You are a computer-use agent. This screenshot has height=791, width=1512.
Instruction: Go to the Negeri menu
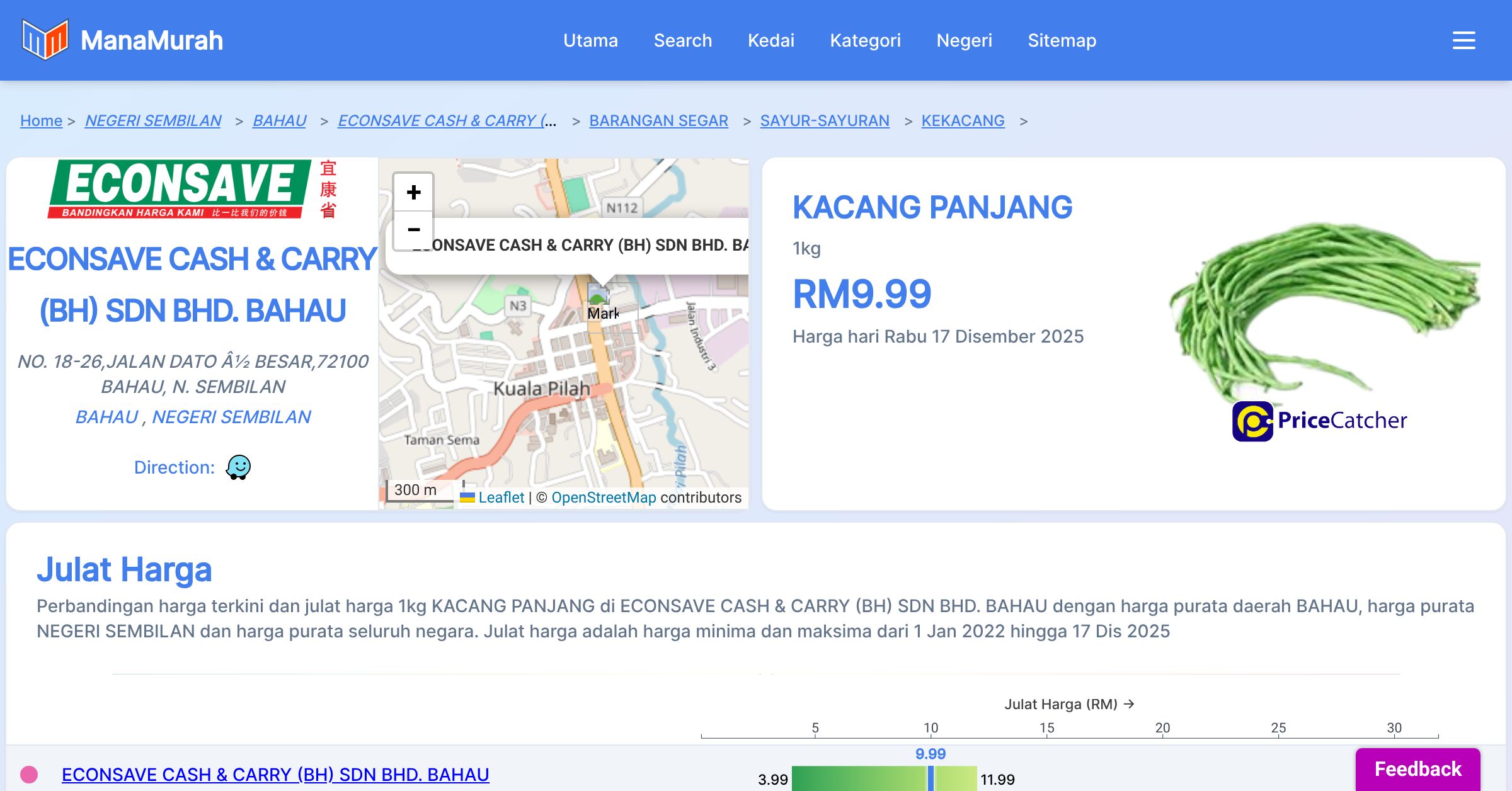[x=964, y=40]
